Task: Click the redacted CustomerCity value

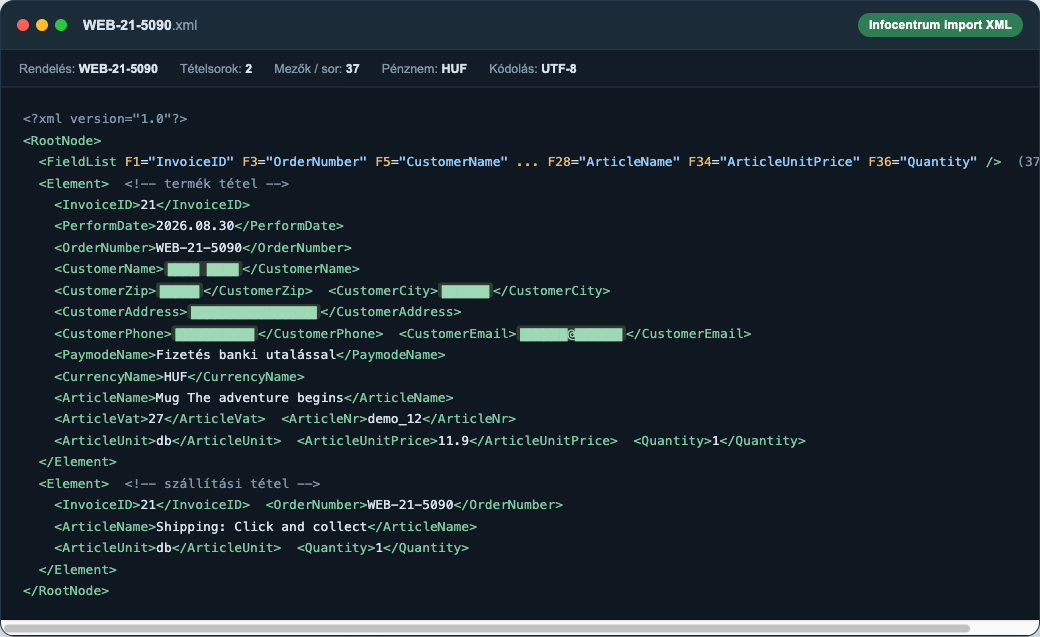Action: (466, 291)
